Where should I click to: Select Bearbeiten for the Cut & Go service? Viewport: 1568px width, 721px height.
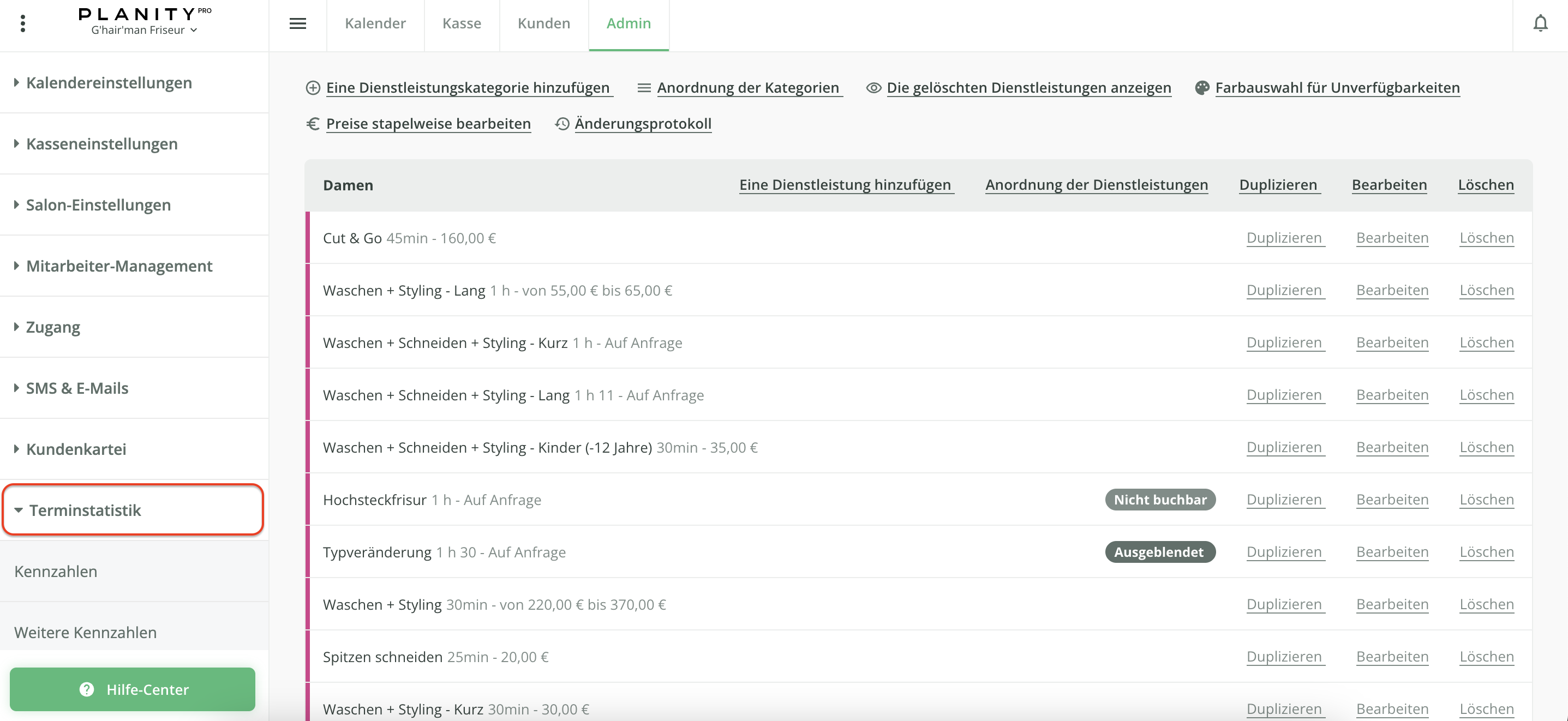pyautogui.click(x=1392, y=238)
